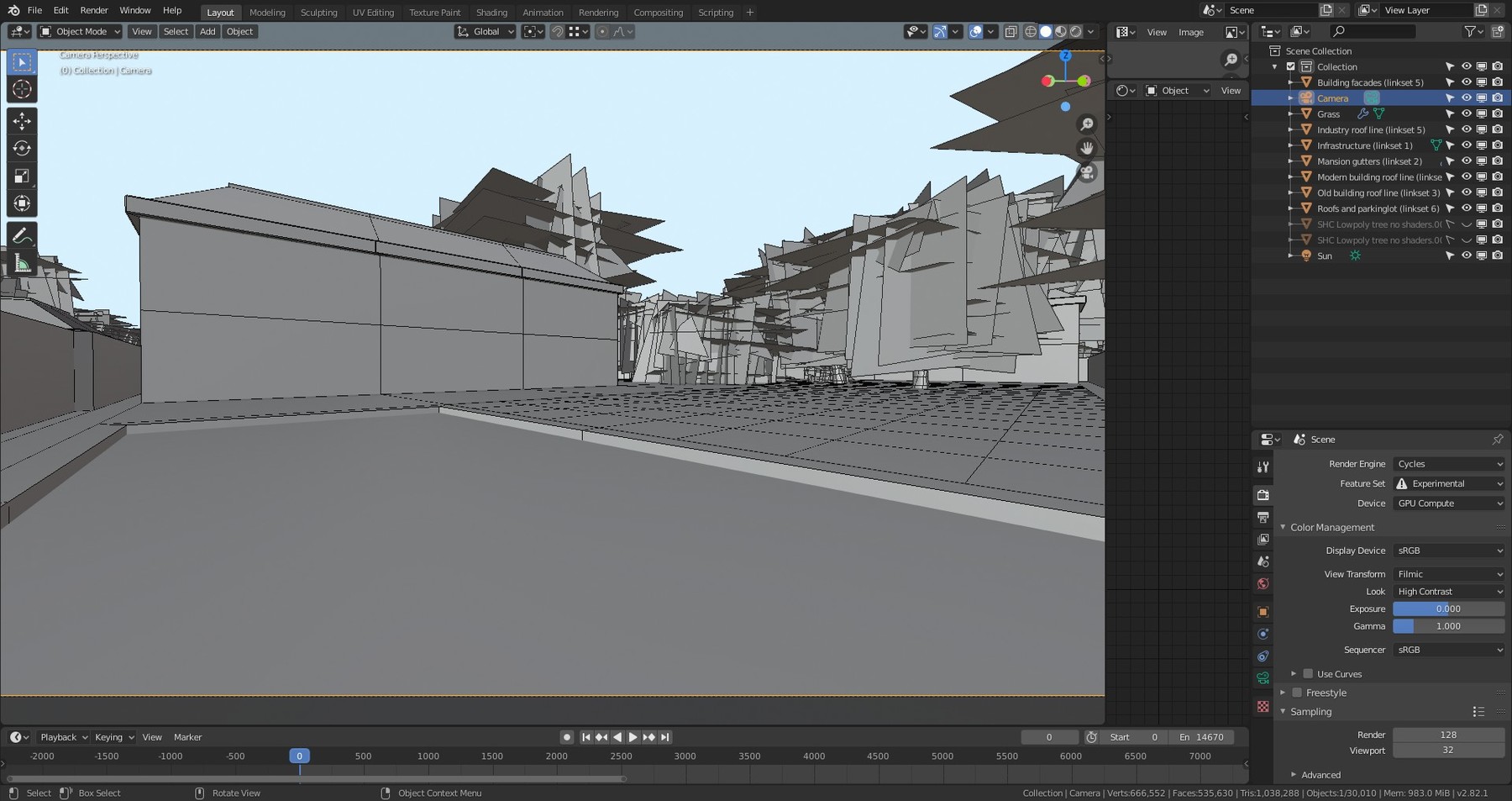Viewport: 1512px width, 801px height.
Task: Toggle viewport overlays button
Action: point(975,32)
